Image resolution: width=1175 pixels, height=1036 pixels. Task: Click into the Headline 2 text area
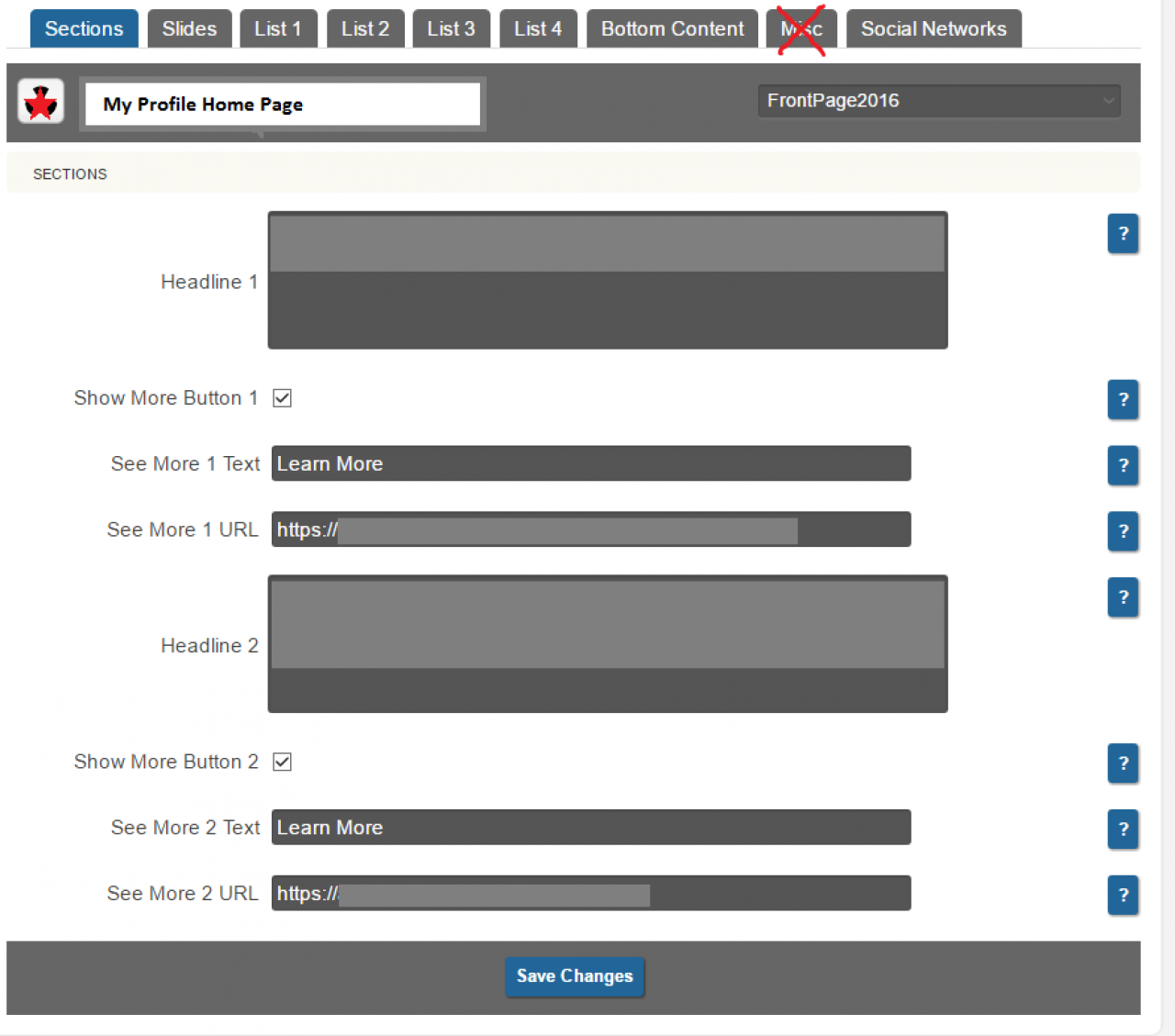pos(607,644)
